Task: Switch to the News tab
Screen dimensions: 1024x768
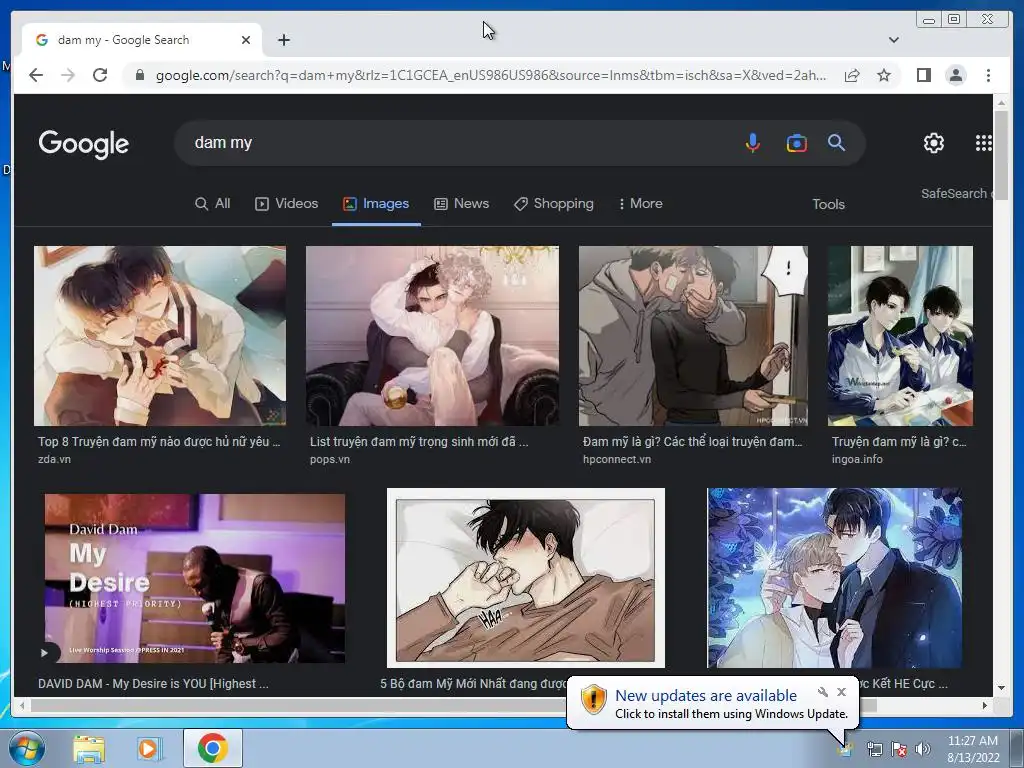Action: click(462, 204)
